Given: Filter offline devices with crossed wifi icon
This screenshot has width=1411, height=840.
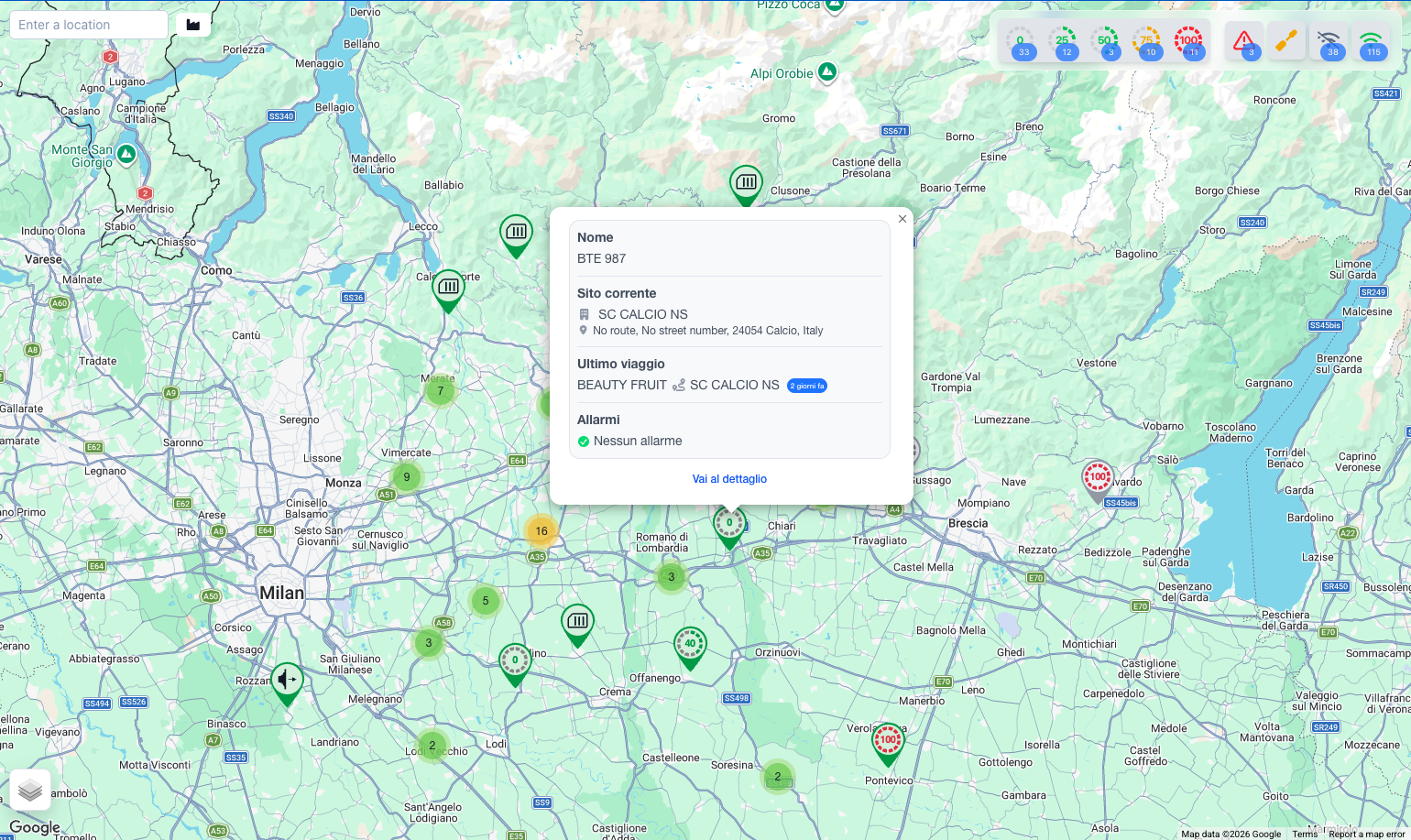Looking at the screenshot, I should [x=1329, y=41].
